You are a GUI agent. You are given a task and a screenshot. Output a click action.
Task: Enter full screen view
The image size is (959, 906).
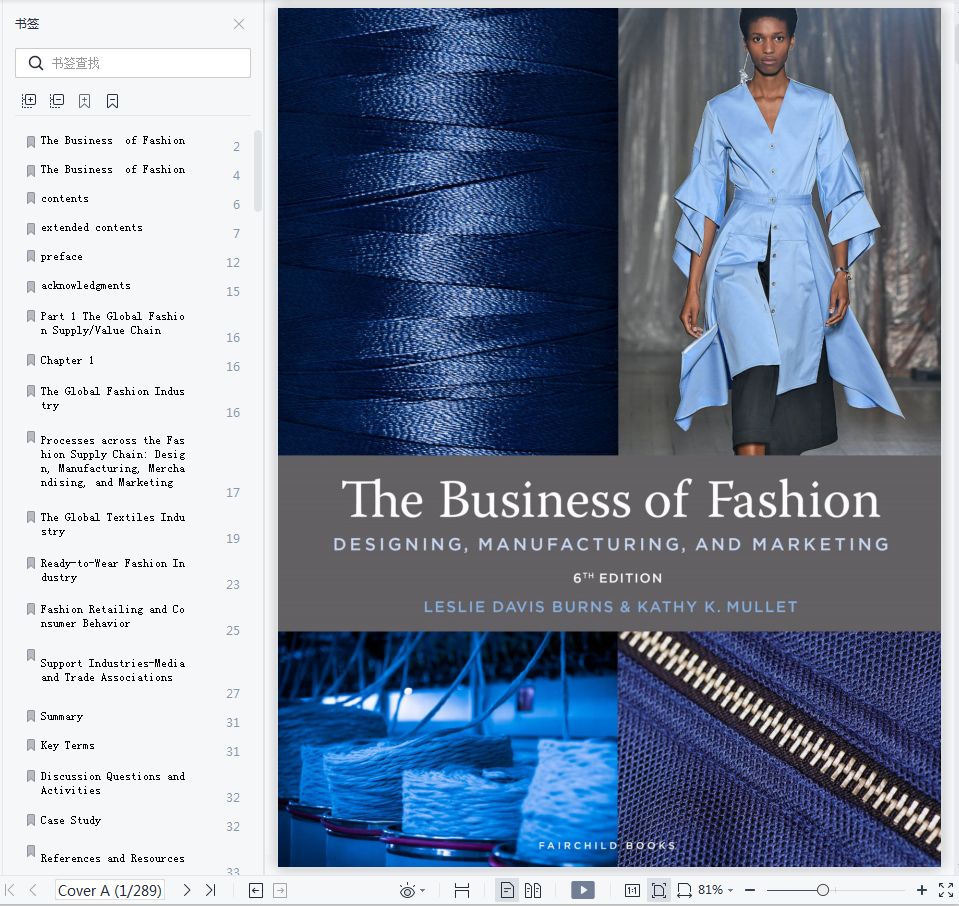click(946, 890)
